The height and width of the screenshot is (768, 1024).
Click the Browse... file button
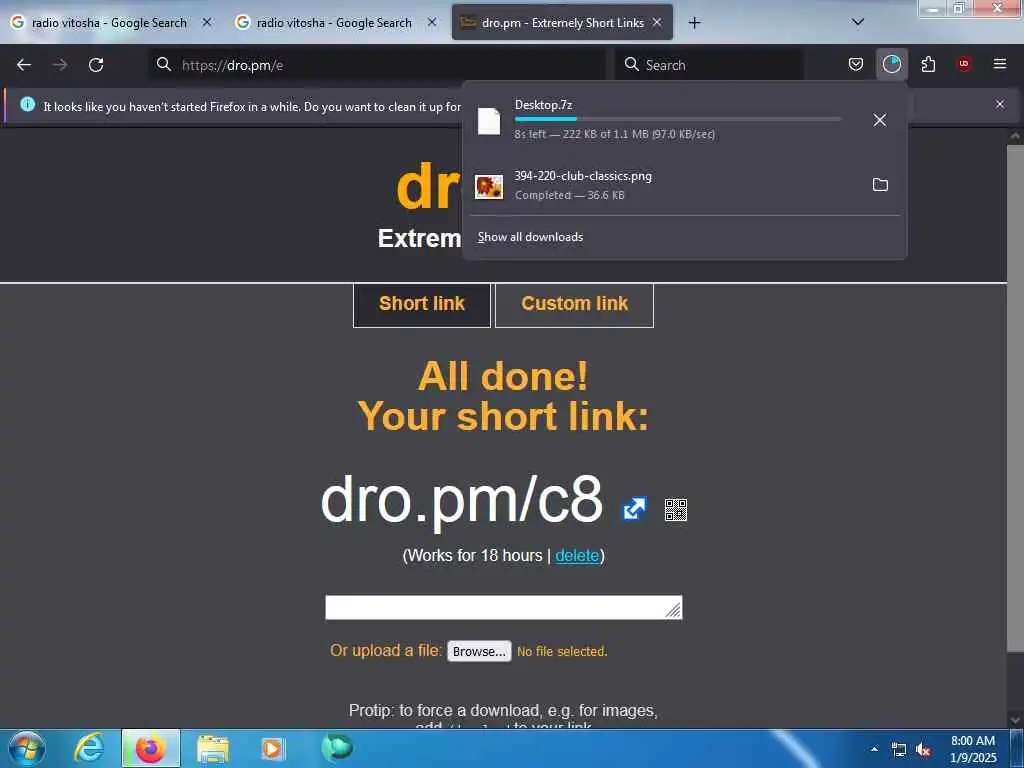[479, 651]
